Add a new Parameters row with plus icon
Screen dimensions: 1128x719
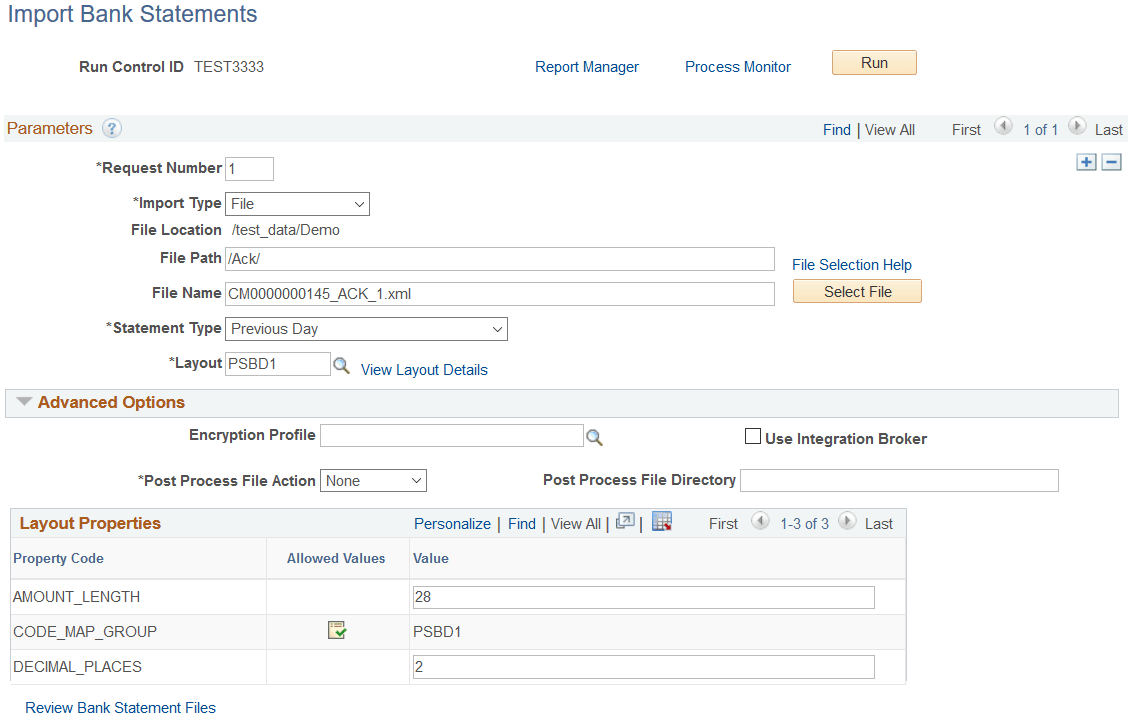[x=1087, y=161]
